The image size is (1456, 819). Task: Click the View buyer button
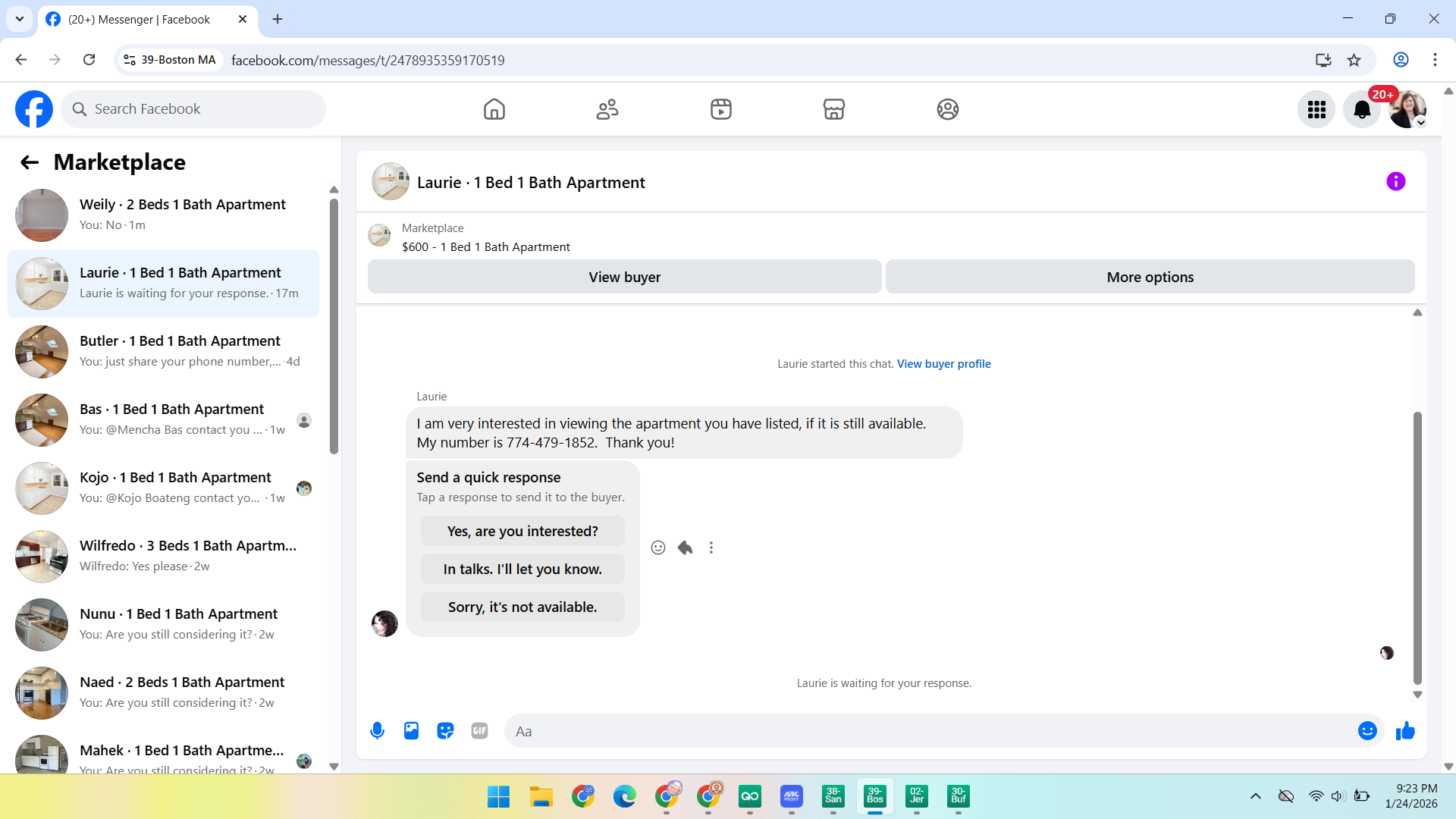click(x=624, y=277)
